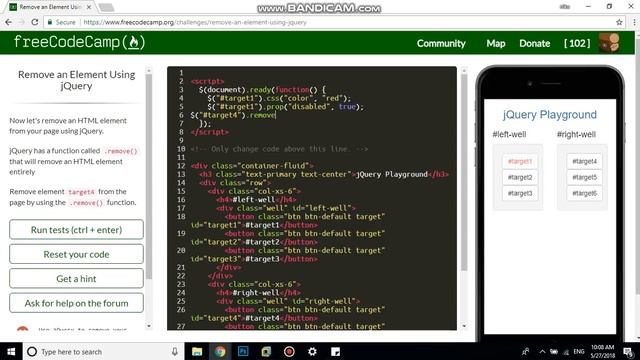Click the [ 102 ] points link
Viewport: 640px width, 360px height.
click(x=577, y=43)
